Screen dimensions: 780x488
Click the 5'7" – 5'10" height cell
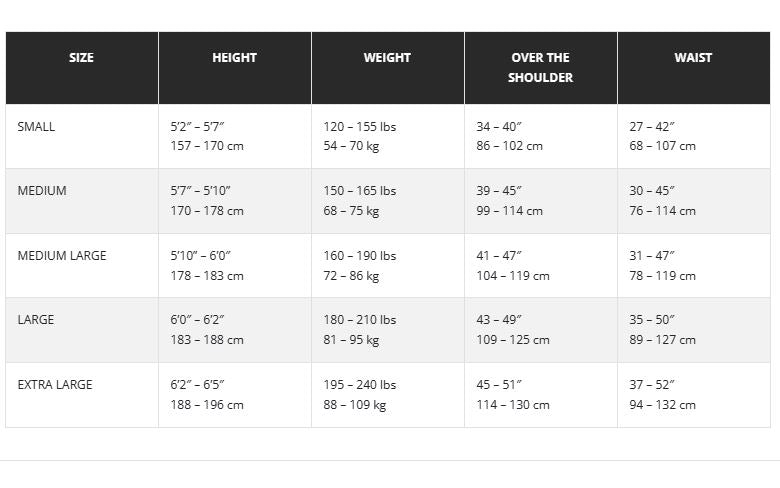200,191
